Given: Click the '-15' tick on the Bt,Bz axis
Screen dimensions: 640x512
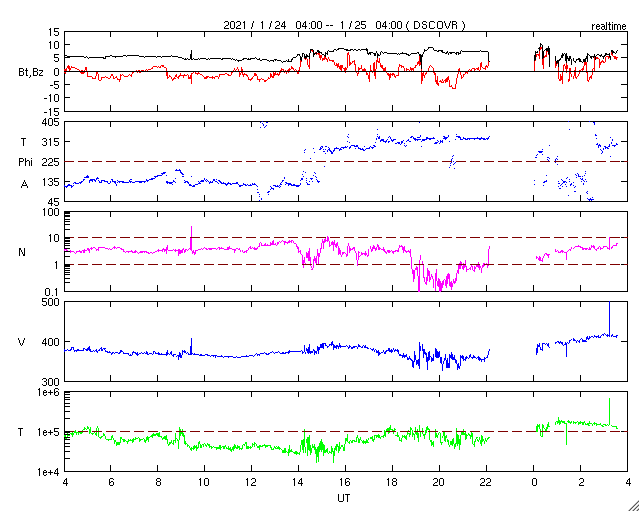Looking at the screenshot, I should [51, 111].
